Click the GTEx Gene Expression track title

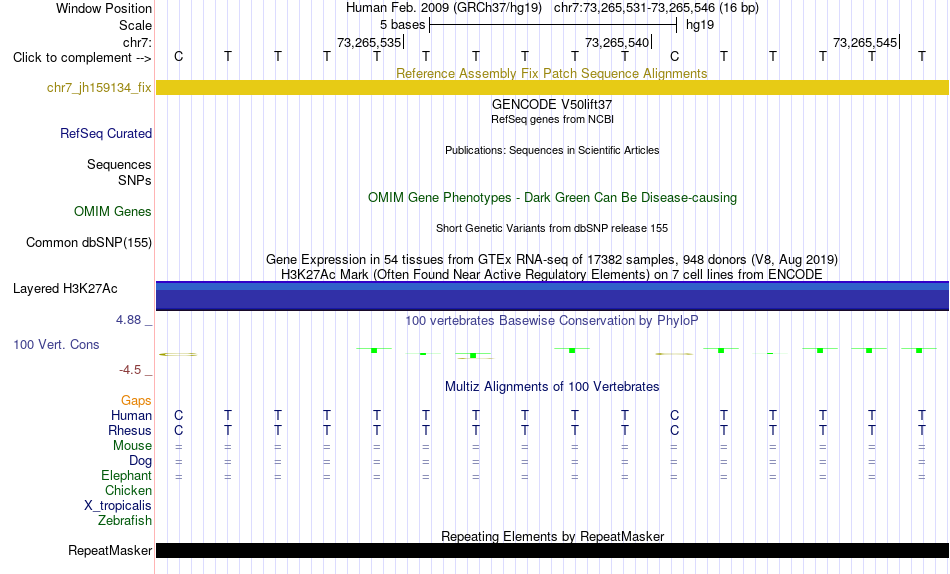click(552, 259)
